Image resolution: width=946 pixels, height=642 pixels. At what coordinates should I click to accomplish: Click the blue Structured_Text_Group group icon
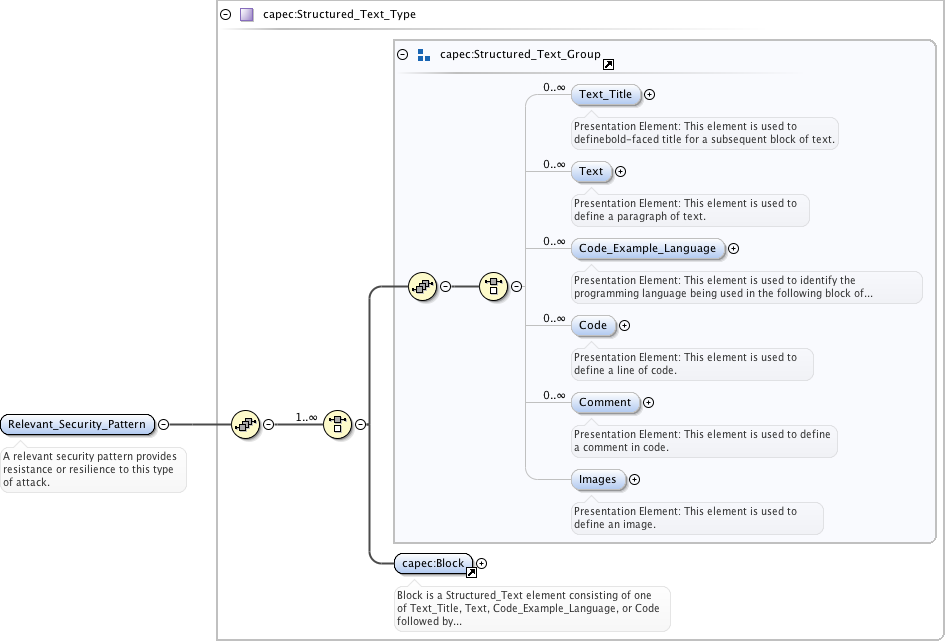pyautogui.click(x=423, y=55)
